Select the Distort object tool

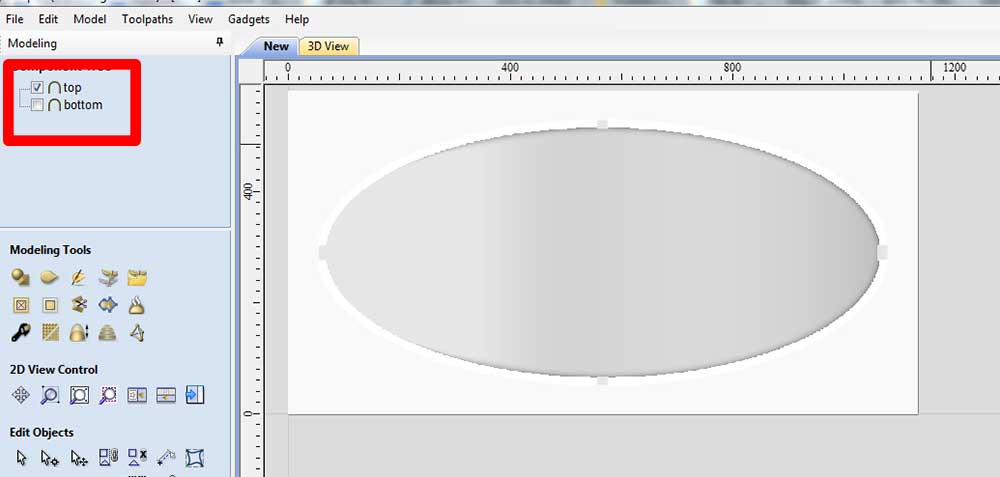click(195, 457)
